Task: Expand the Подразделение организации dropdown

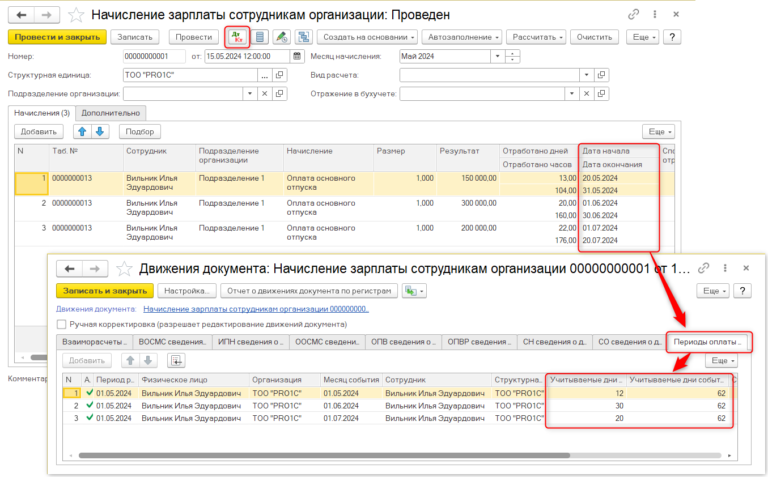Action: click(x=250, y=94)
